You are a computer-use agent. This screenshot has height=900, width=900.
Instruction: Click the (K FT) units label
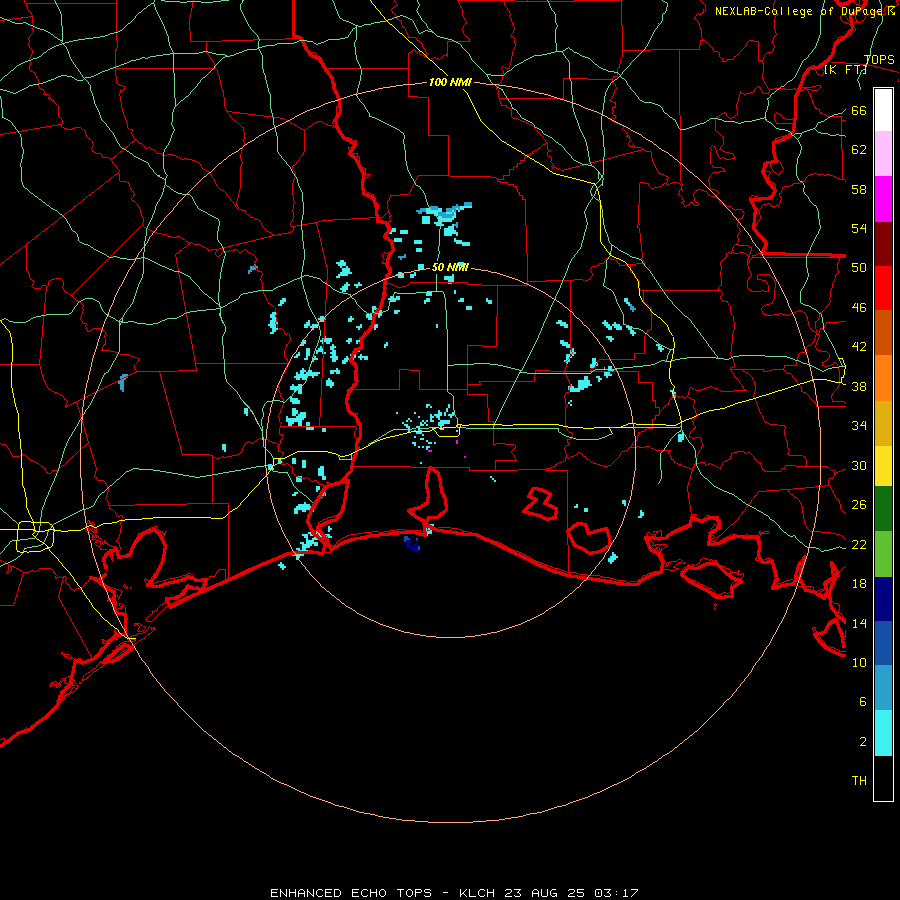(845, 70)
